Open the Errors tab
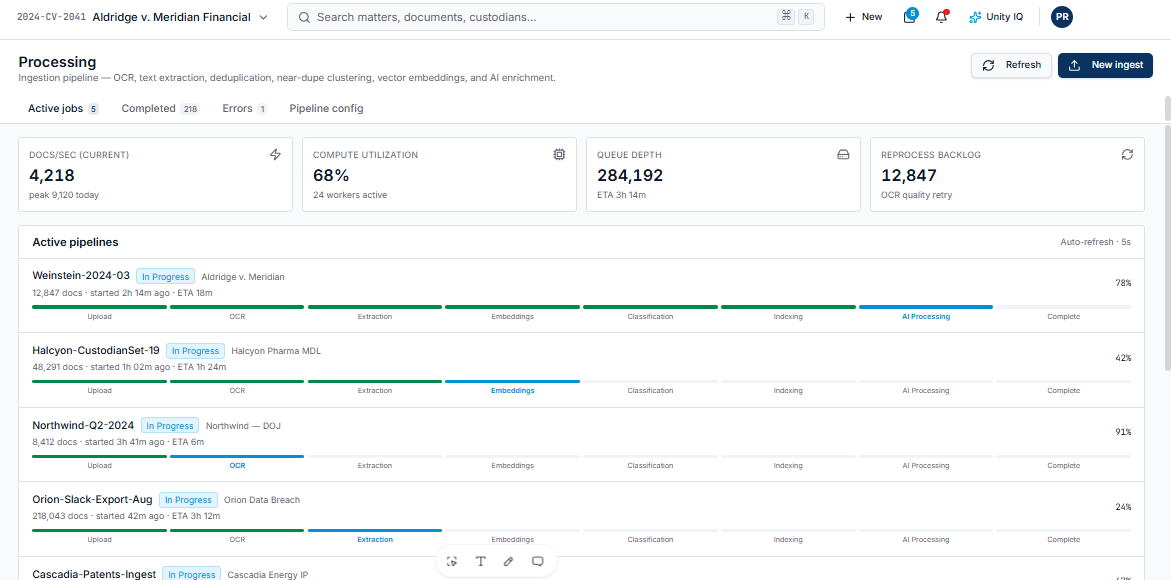 coord(244,108)
